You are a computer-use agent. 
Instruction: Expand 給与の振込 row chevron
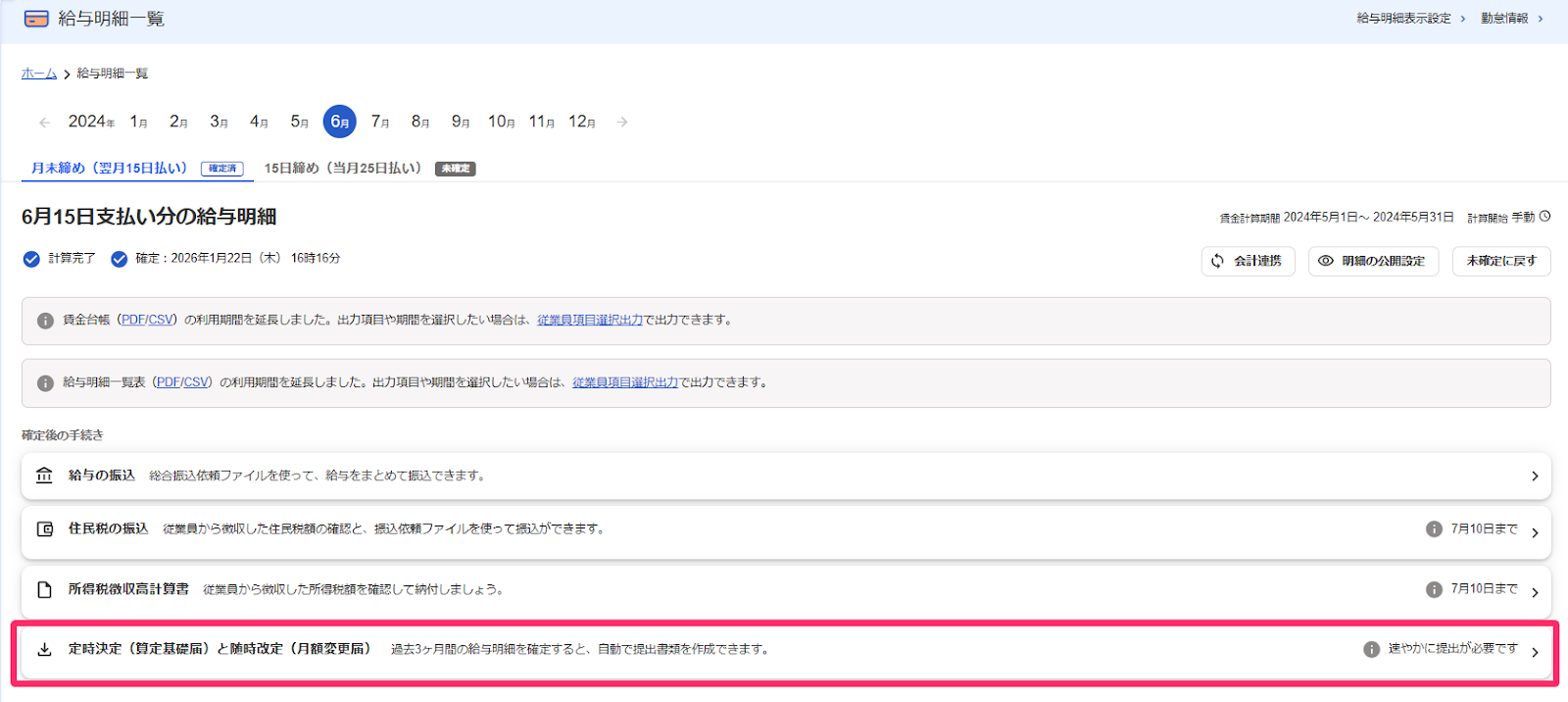point(1535,476)
